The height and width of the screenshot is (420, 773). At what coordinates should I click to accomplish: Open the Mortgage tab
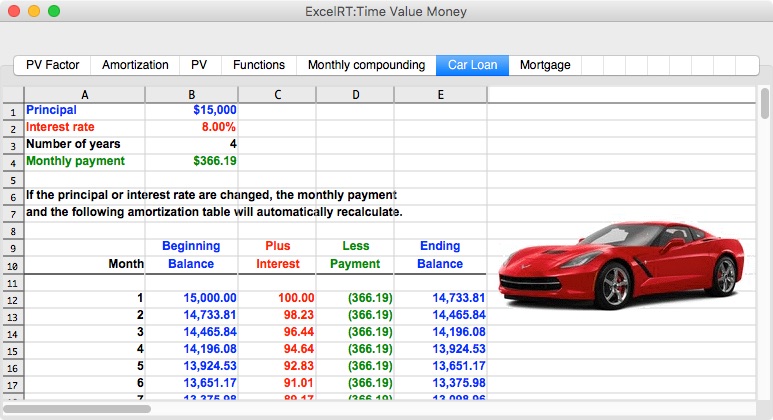click(545, 65)
